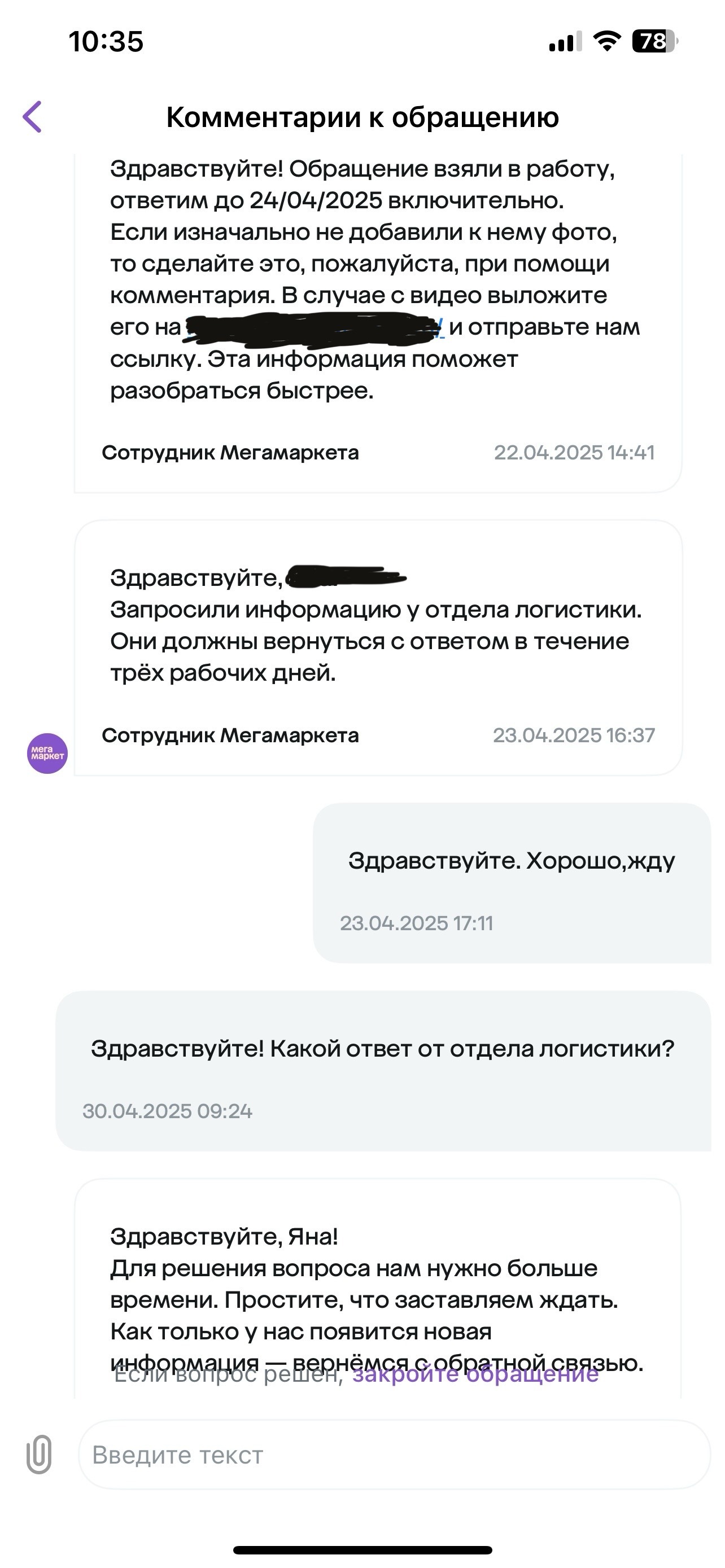
Task: Tap "Сотрудник Мегамаркета" under the logistics reply
Action: click(x=230, y=735)
